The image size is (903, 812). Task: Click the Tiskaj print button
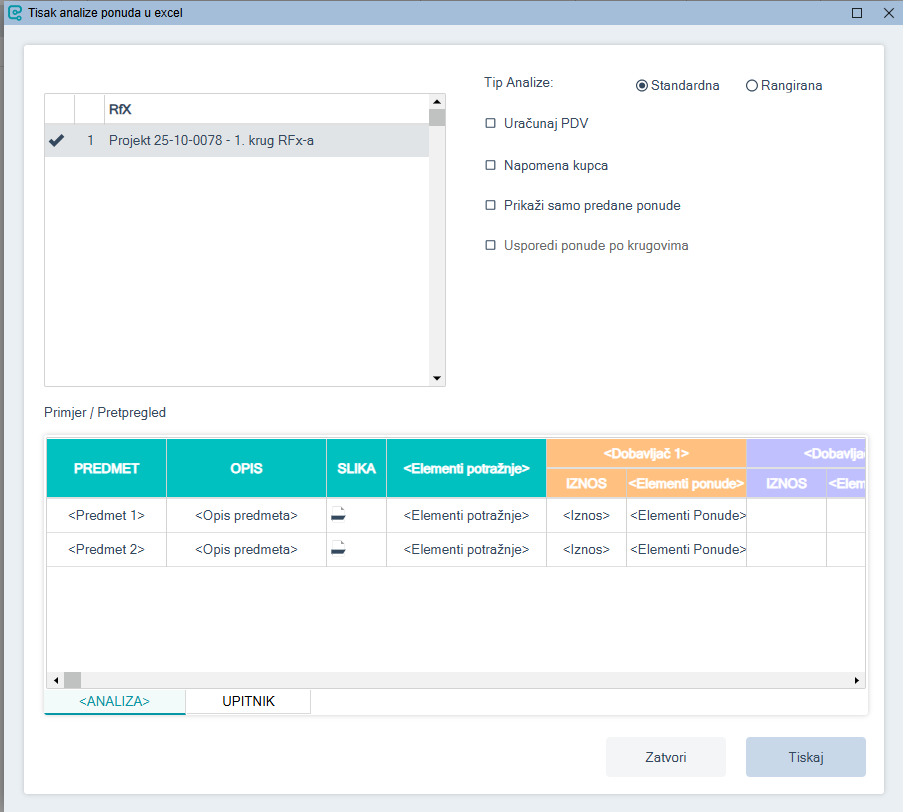coord(805,757)
